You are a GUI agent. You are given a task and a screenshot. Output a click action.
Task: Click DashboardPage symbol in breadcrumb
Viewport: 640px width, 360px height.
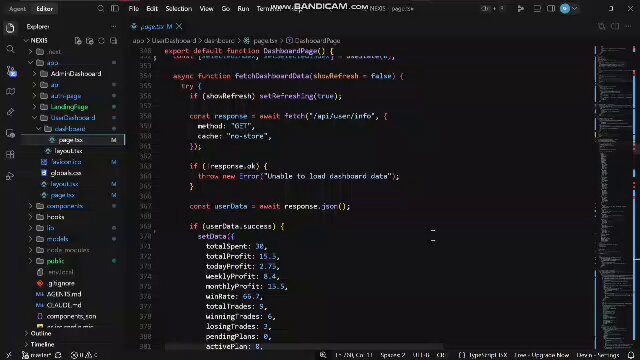[317, 41]
